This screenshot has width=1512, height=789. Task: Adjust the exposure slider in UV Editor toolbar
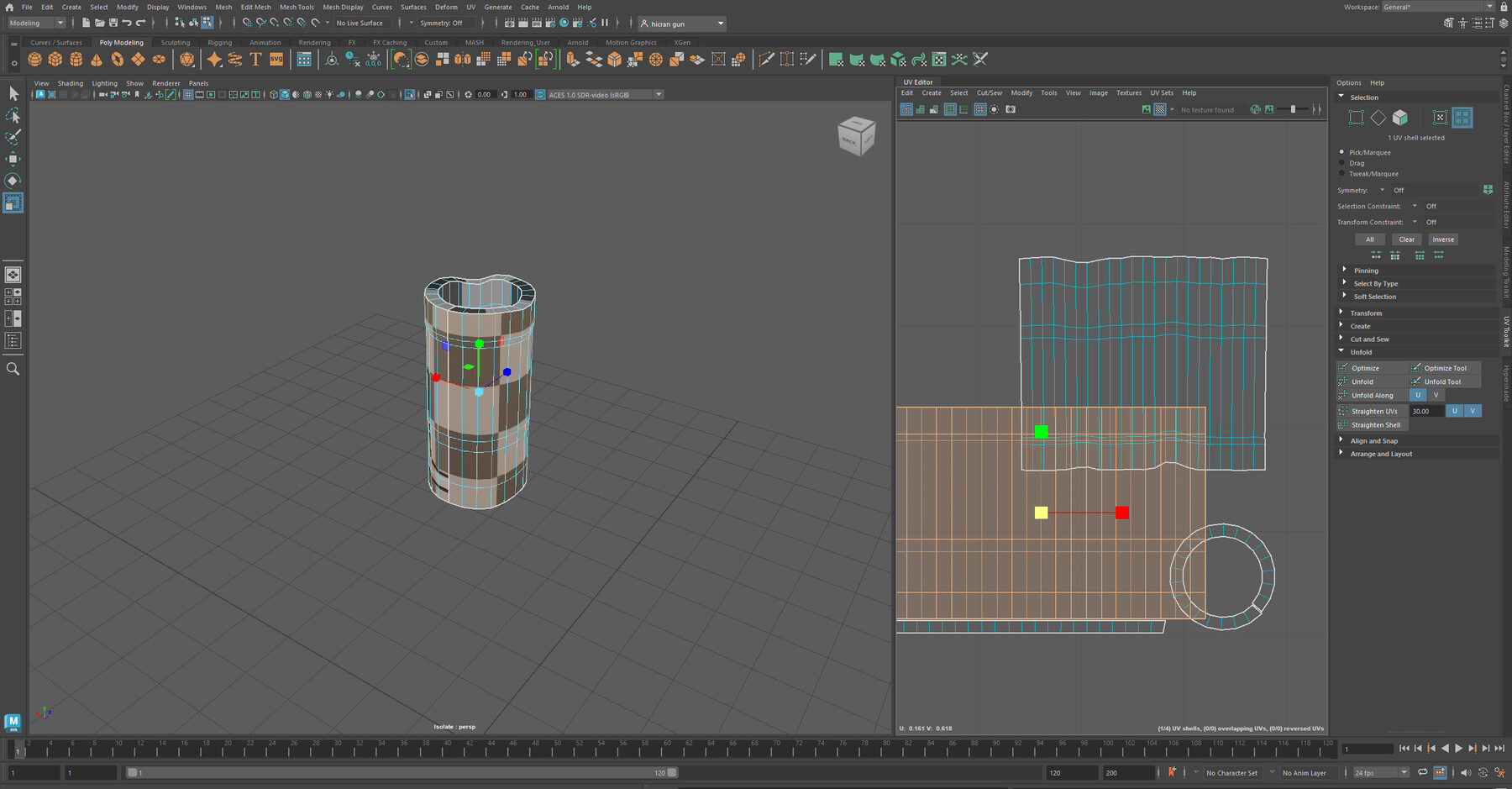click(1293, 109)
